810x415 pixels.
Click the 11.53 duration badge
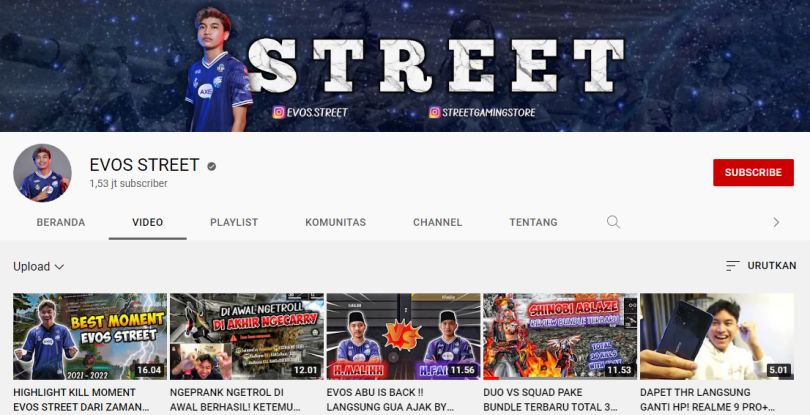click(x=619, y=370)
